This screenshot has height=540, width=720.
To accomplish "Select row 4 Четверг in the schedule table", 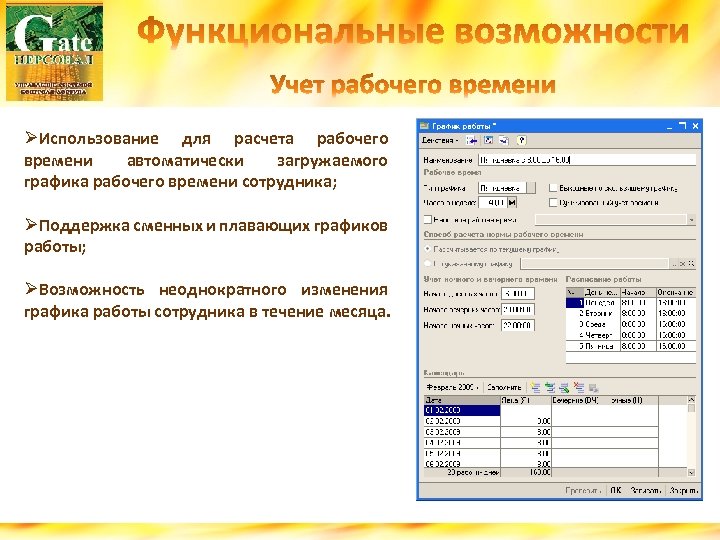I will [x=631, y=335].
